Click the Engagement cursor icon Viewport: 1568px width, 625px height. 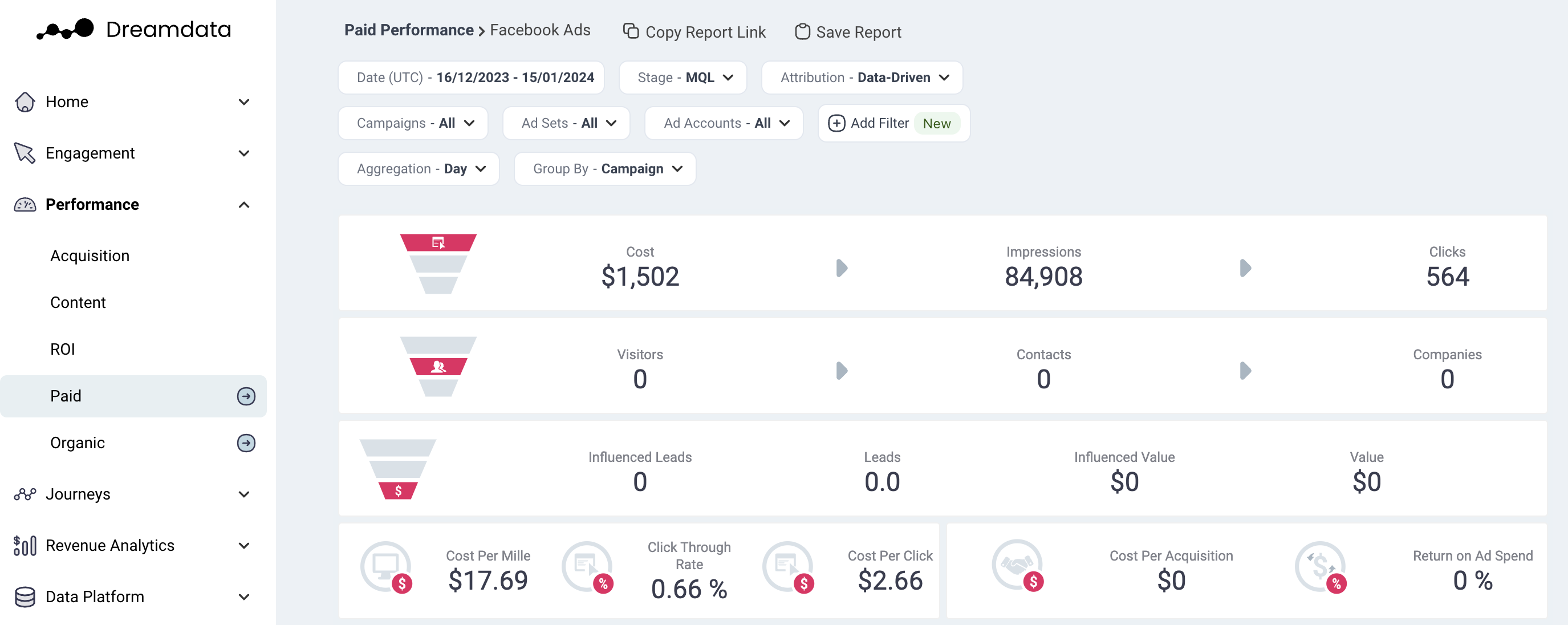(x=25, y=153)
